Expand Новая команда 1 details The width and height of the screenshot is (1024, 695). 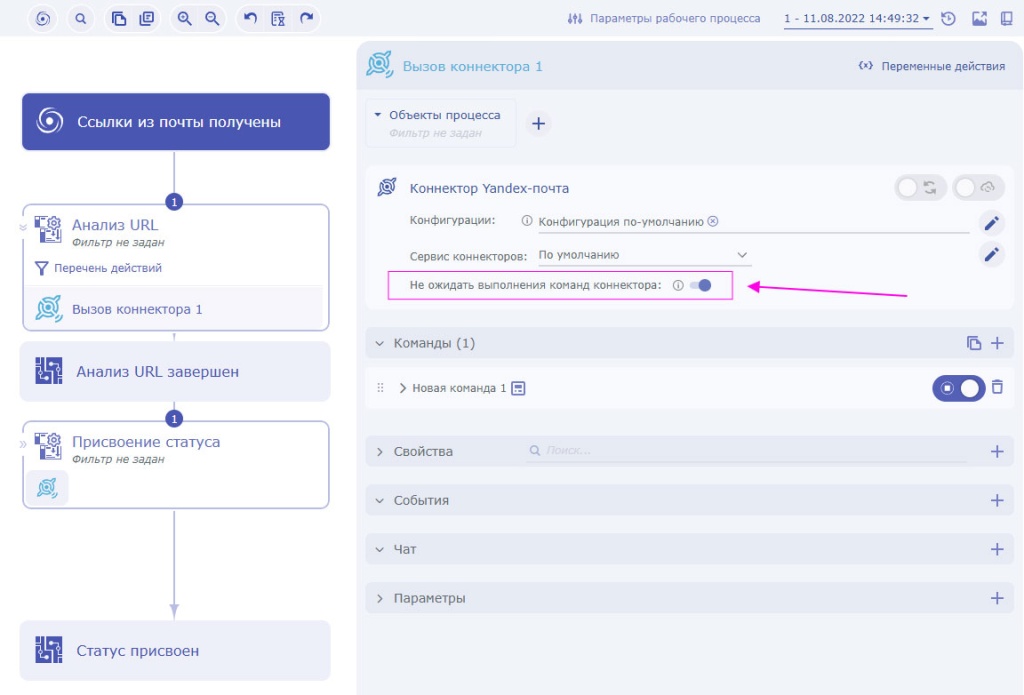click(x=403, y=388)
